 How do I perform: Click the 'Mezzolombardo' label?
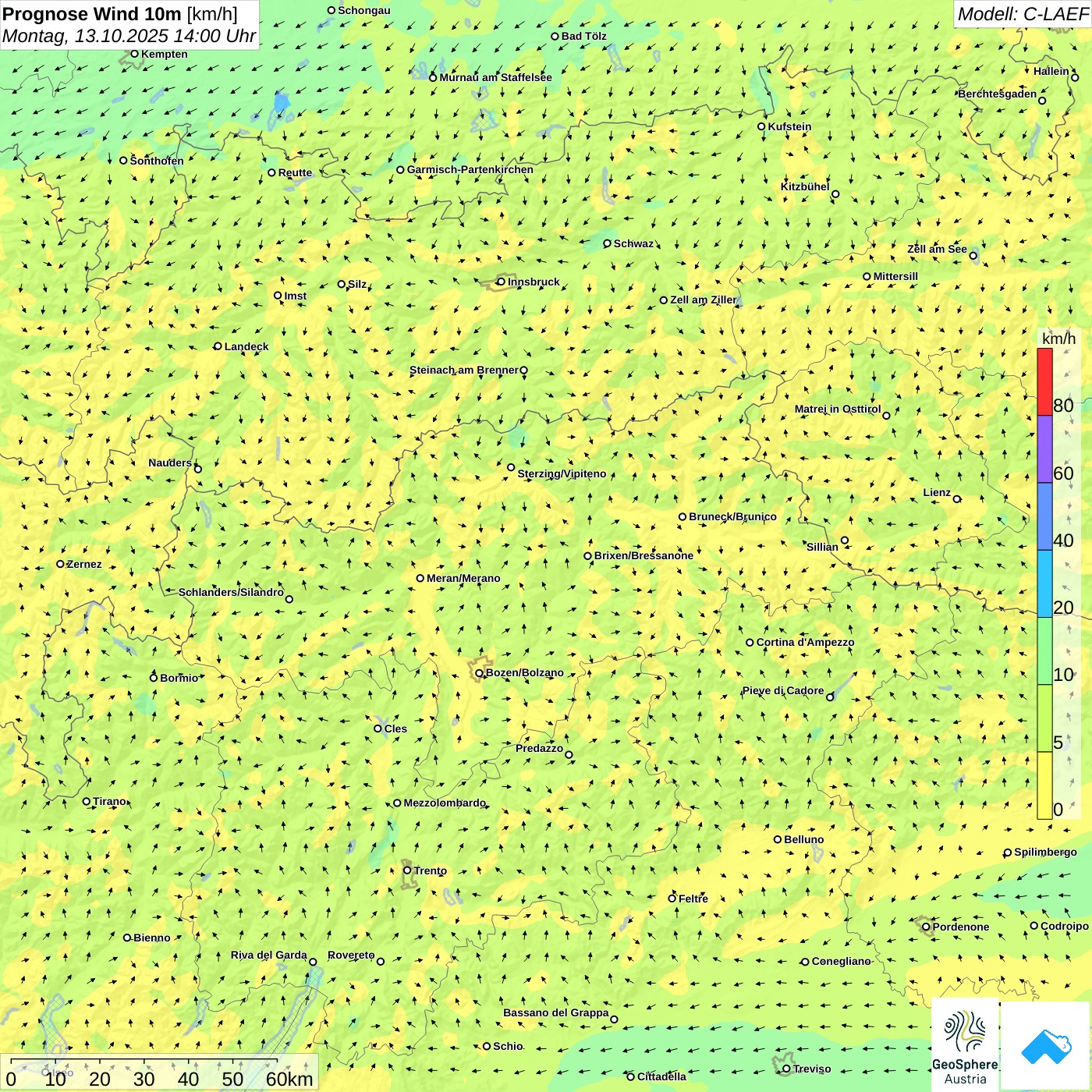click(x=445, y=803)
